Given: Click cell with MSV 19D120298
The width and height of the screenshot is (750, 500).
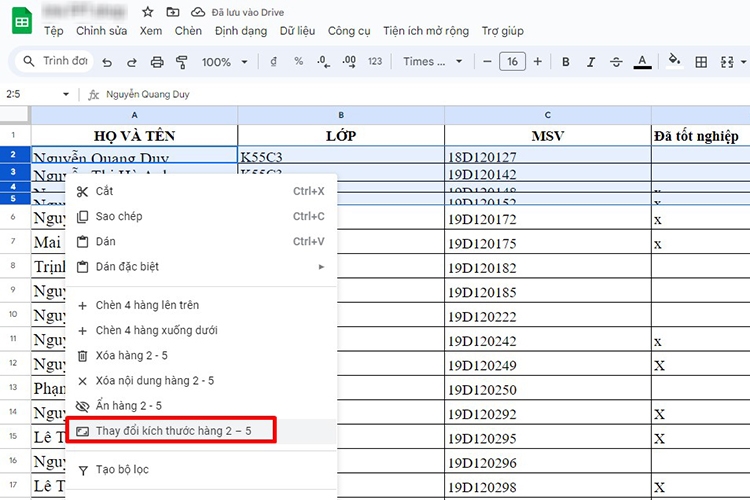Looking at the screenshot, I should pos(548,486).
